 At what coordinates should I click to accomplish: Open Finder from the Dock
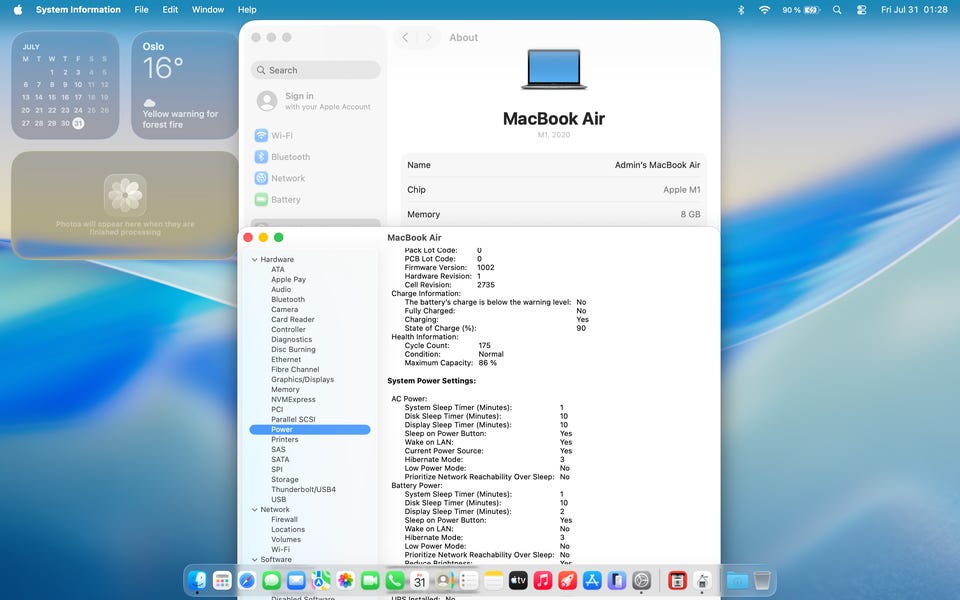[x=197, y=580]
